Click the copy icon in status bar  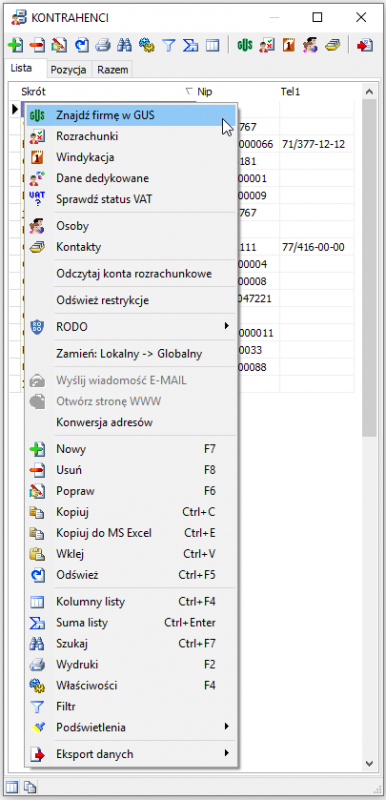30,787
